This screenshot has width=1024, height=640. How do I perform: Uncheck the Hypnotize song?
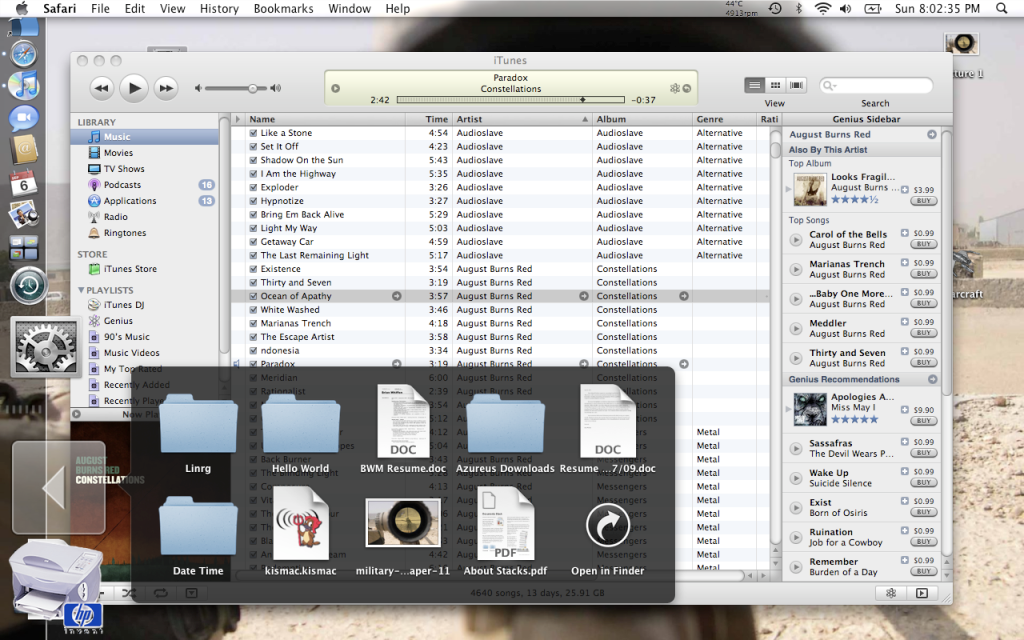[x=253, y=201]
